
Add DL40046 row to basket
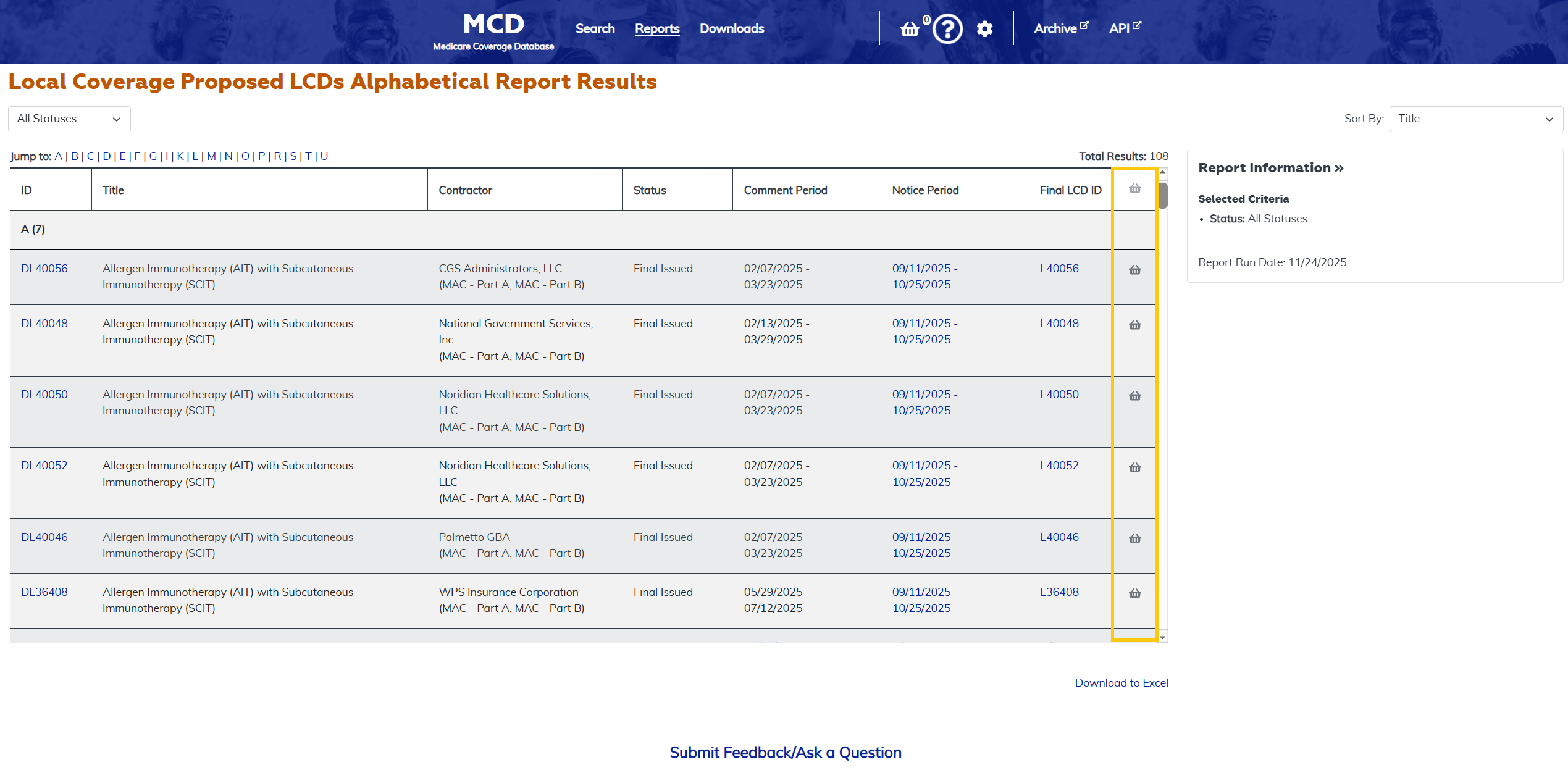coord(1134,538)
